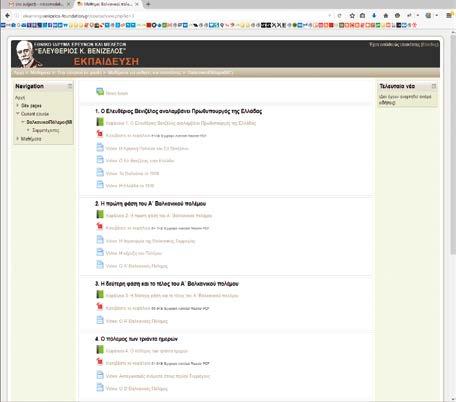Viewport: 456px width, 402px height.
Task: Bookmark page with the star icon
Action: [352, 15]
